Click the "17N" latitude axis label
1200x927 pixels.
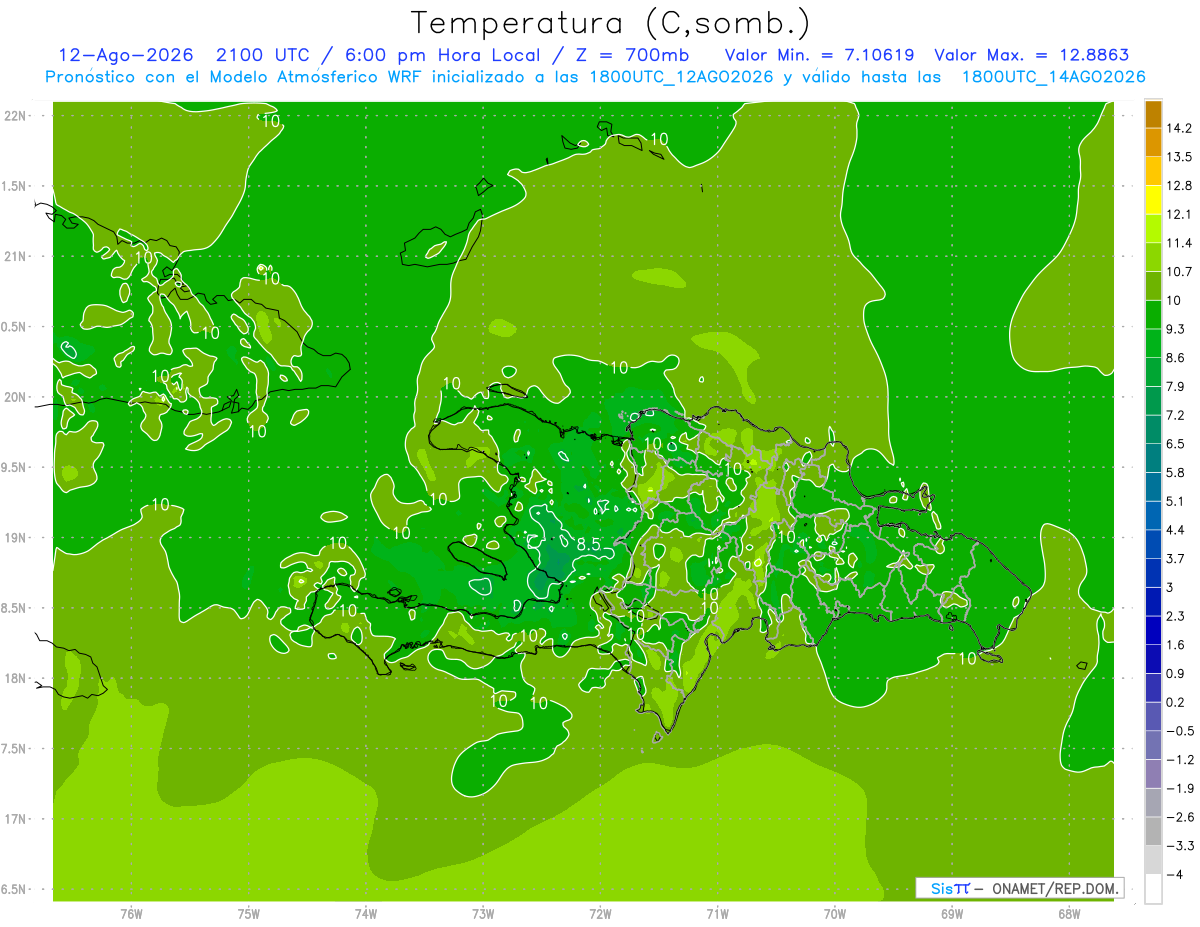pos(14,819)
